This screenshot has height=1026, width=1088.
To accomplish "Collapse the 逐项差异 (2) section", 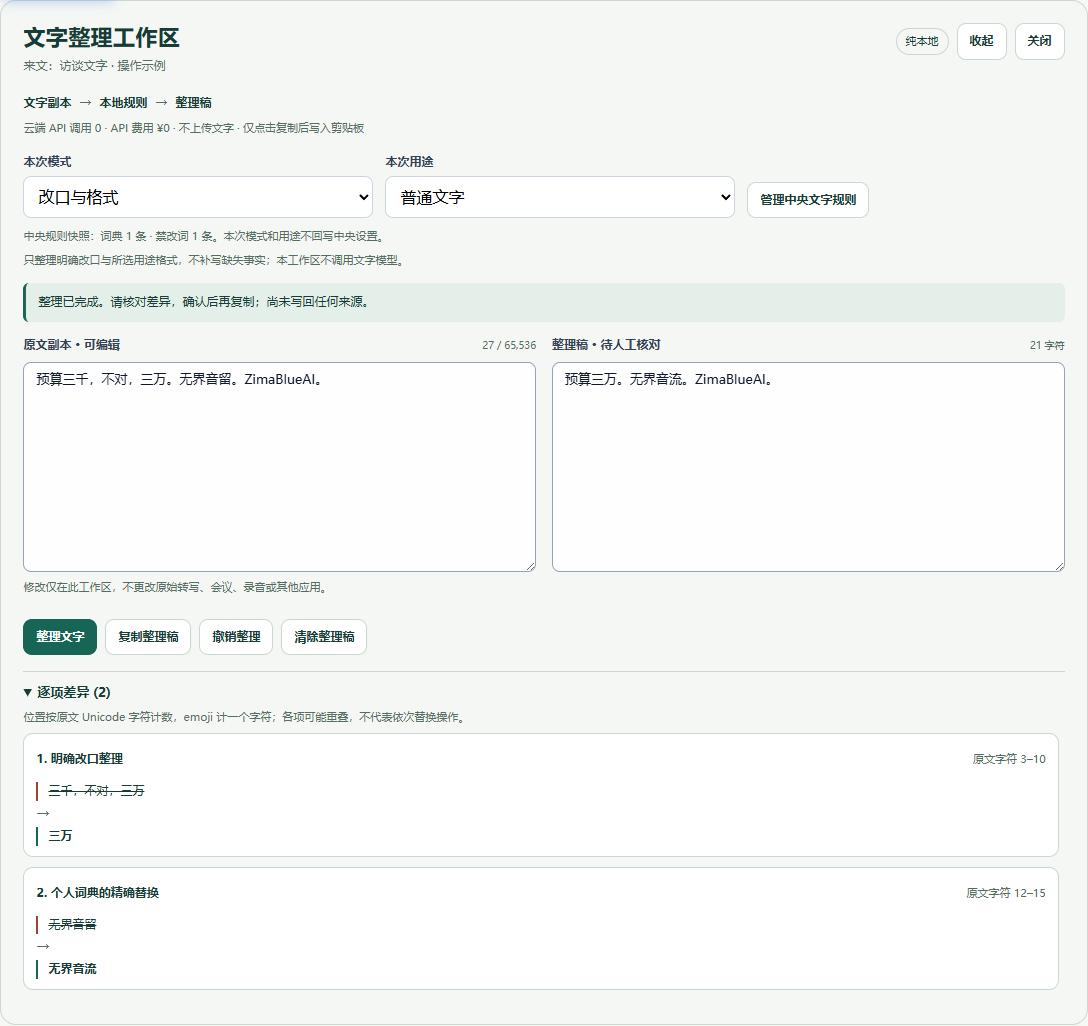I will coord(67,692).
